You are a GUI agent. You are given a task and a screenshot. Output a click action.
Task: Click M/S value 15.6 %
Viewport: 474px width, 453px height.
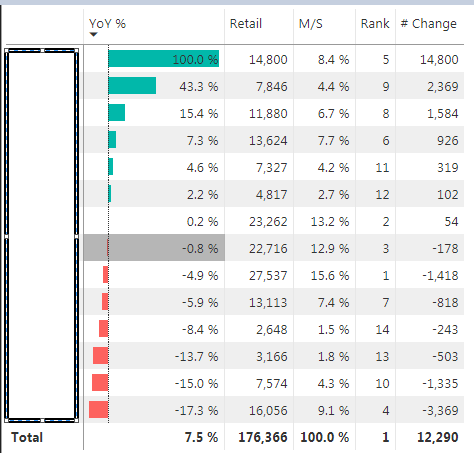click(x=330, y=276)
